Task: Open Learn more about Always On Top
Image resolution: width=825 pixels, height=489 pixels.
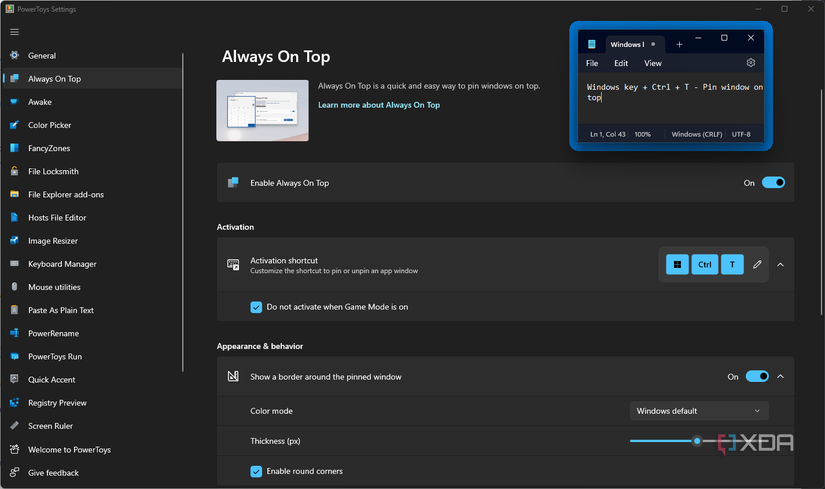Action: 379,105
